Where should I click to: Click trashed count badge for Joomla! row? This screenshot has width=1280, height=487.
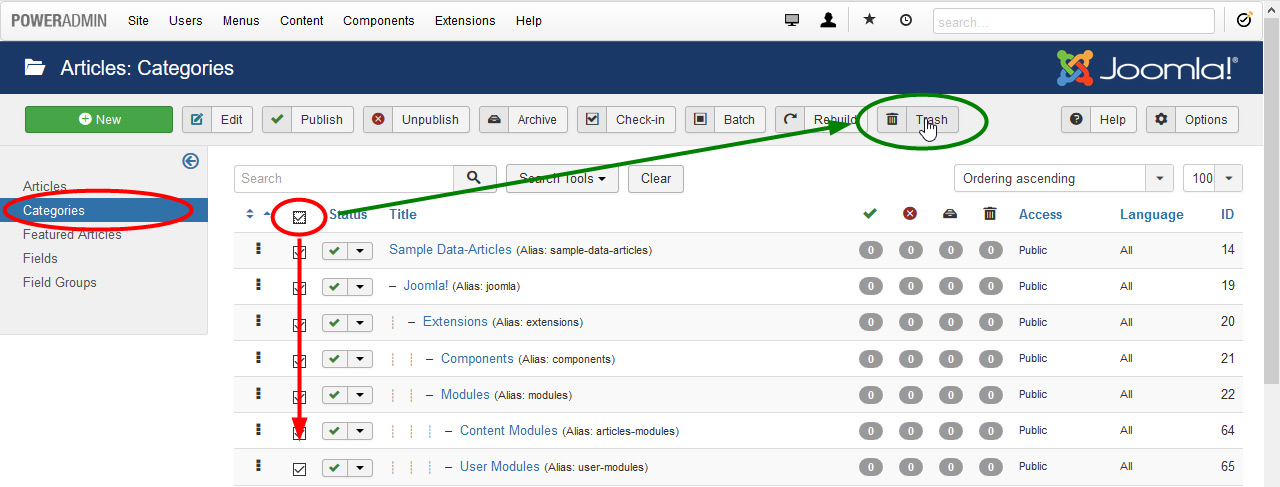[x=990, y=286]
